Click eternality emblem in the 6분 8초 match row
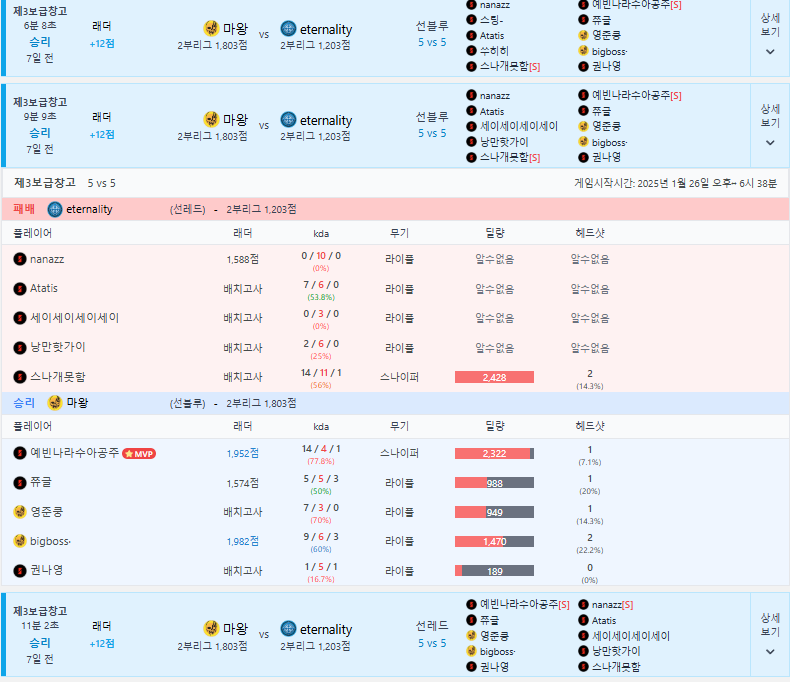 288,29
